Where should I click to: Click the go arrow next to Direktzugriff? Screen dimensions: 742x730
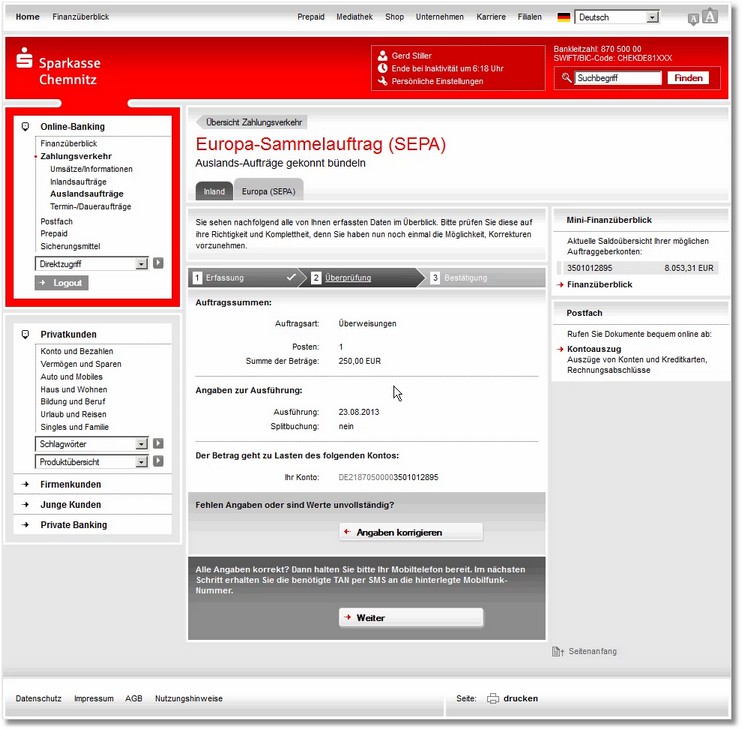(158, 263)
